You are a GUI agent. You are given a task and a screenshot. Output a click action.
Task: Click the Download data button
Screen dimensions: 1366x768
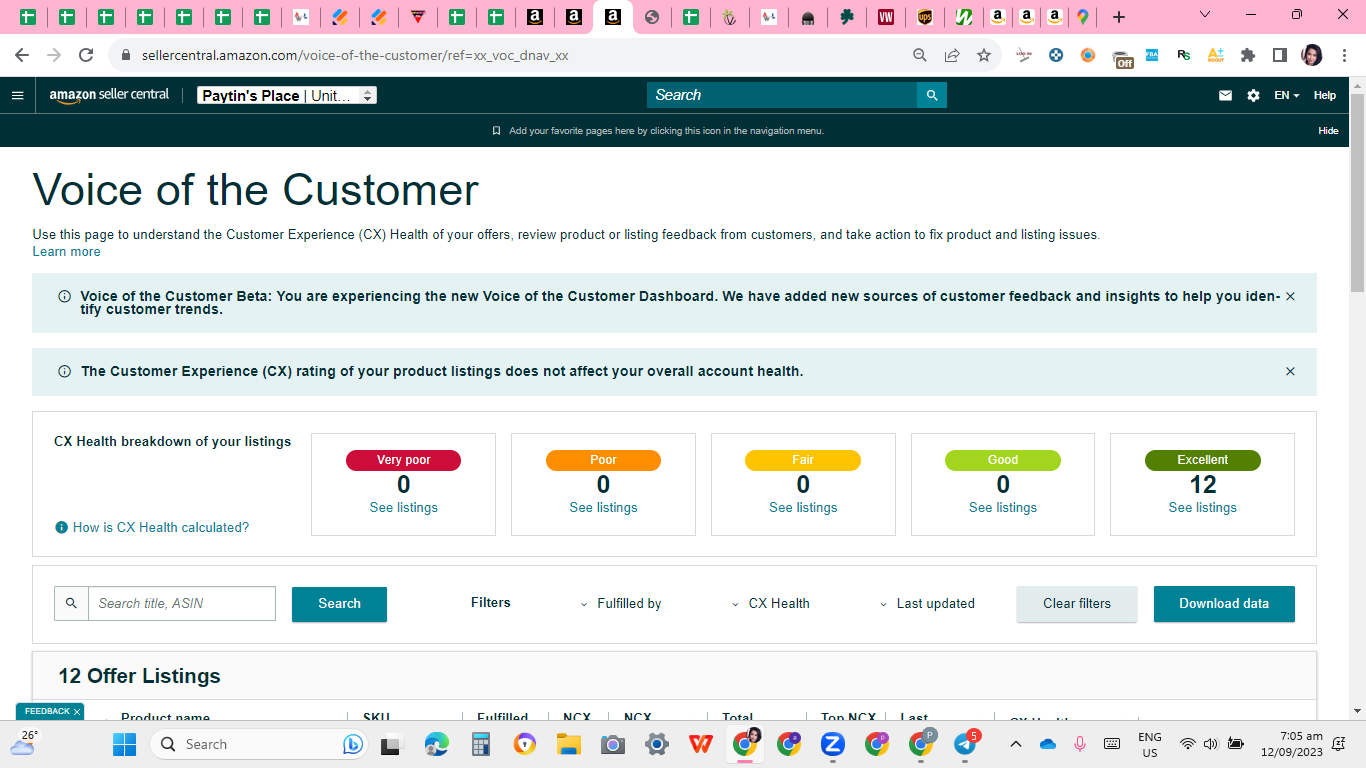click(x=1224, y=604)
